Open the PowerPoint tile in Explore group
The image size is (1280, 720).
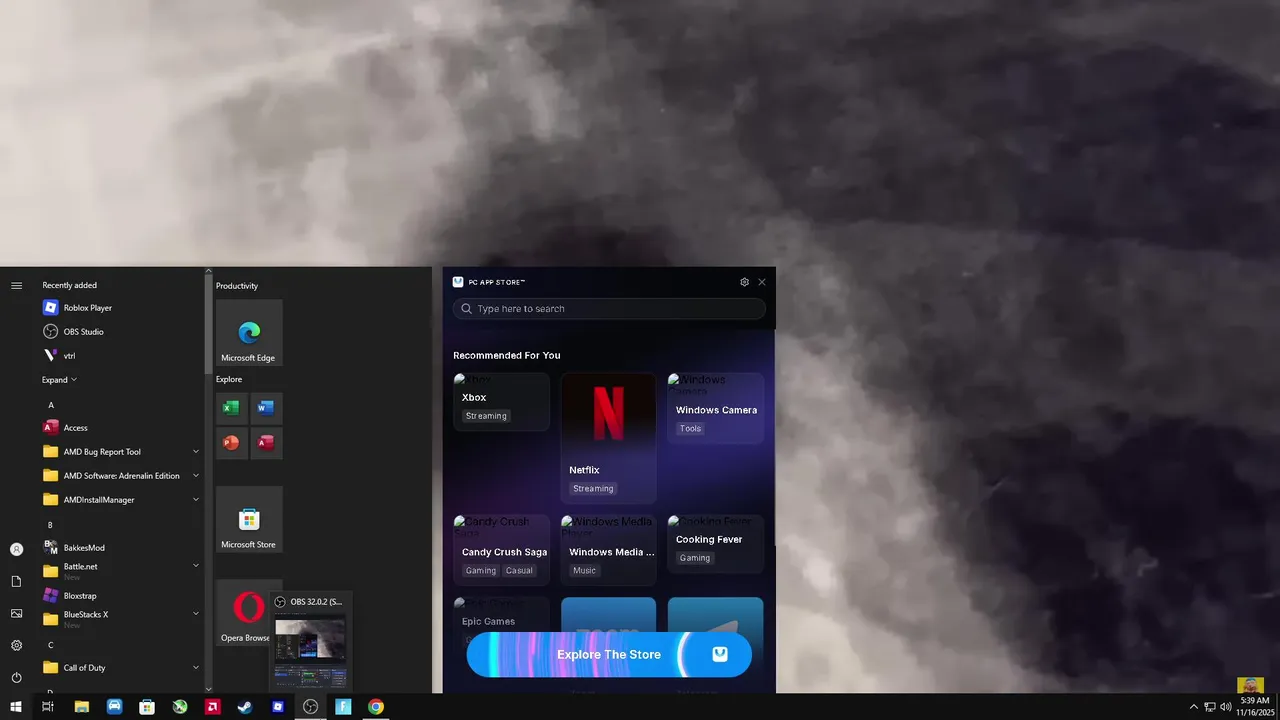[232, 443]
